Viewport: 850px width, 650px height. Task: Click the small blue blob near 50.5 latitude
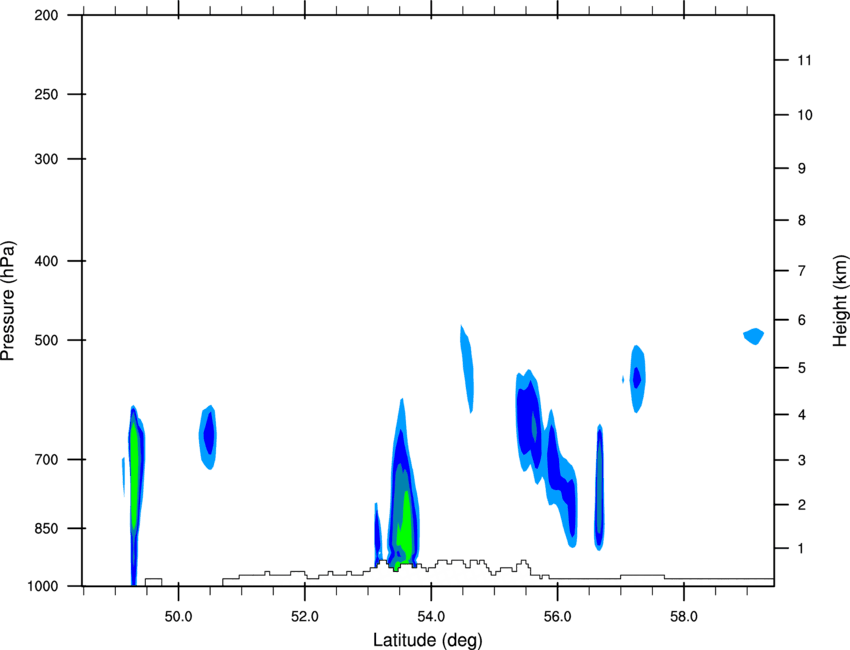[x=208, y=436]
